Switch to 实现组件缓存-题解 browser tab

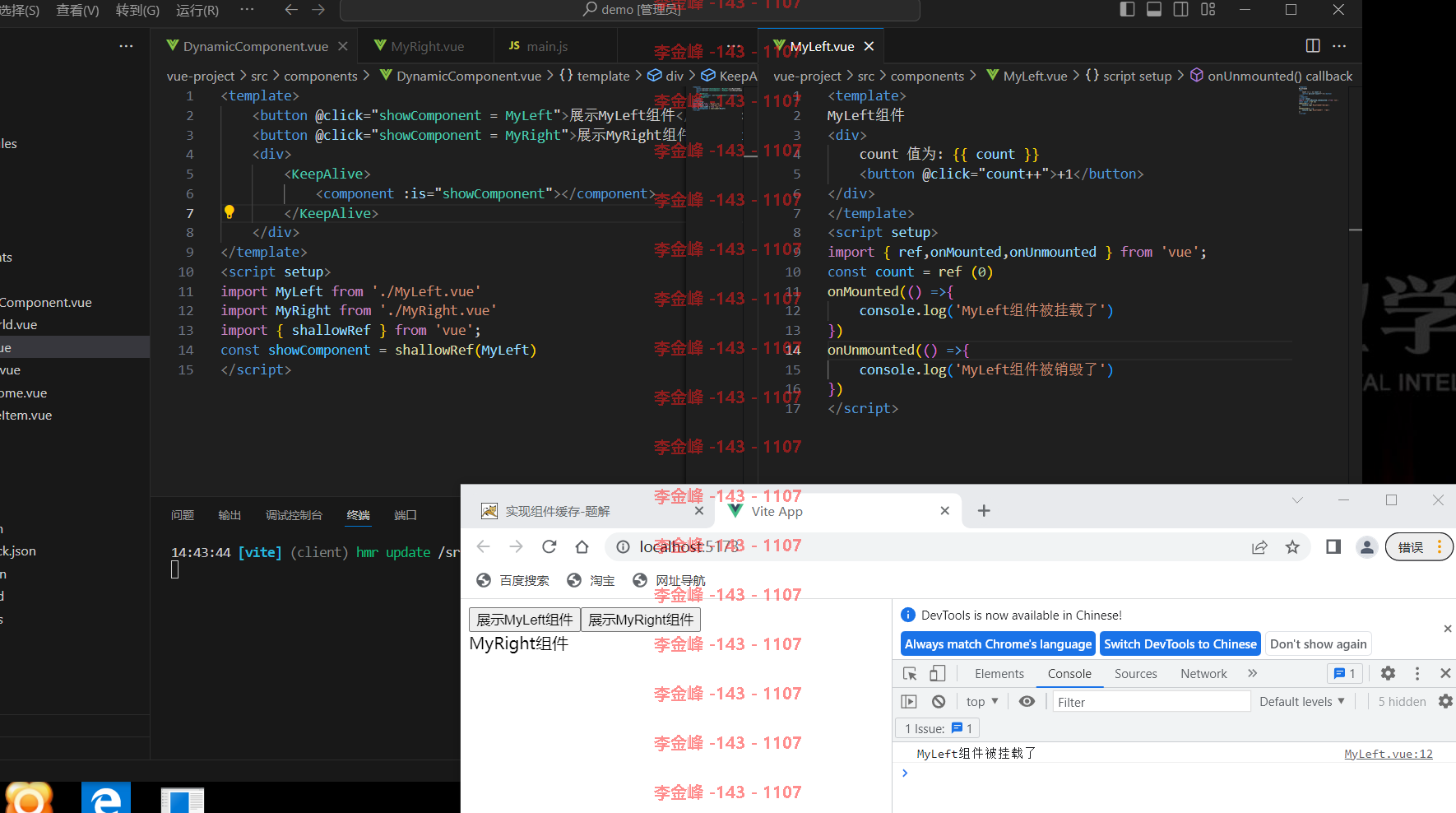(x=587, y=511)
